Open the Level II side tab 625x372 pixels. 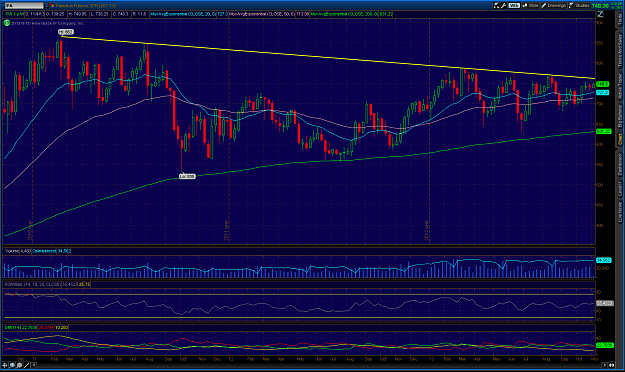click(x=620, y=189)
